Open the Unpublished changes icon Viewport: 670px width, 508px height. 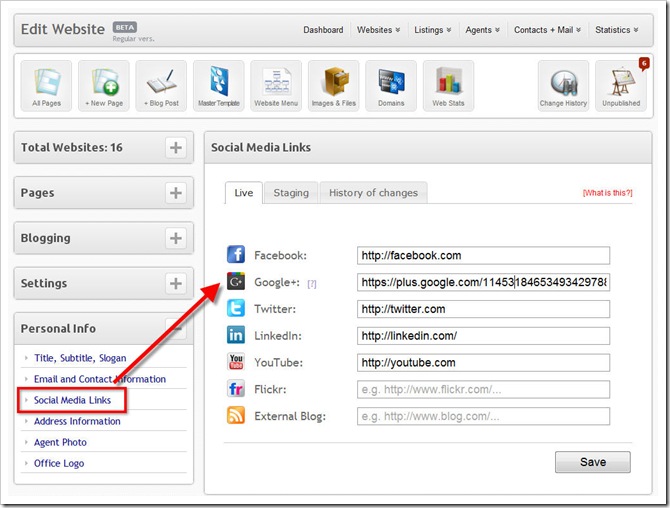tap(621, 86)
